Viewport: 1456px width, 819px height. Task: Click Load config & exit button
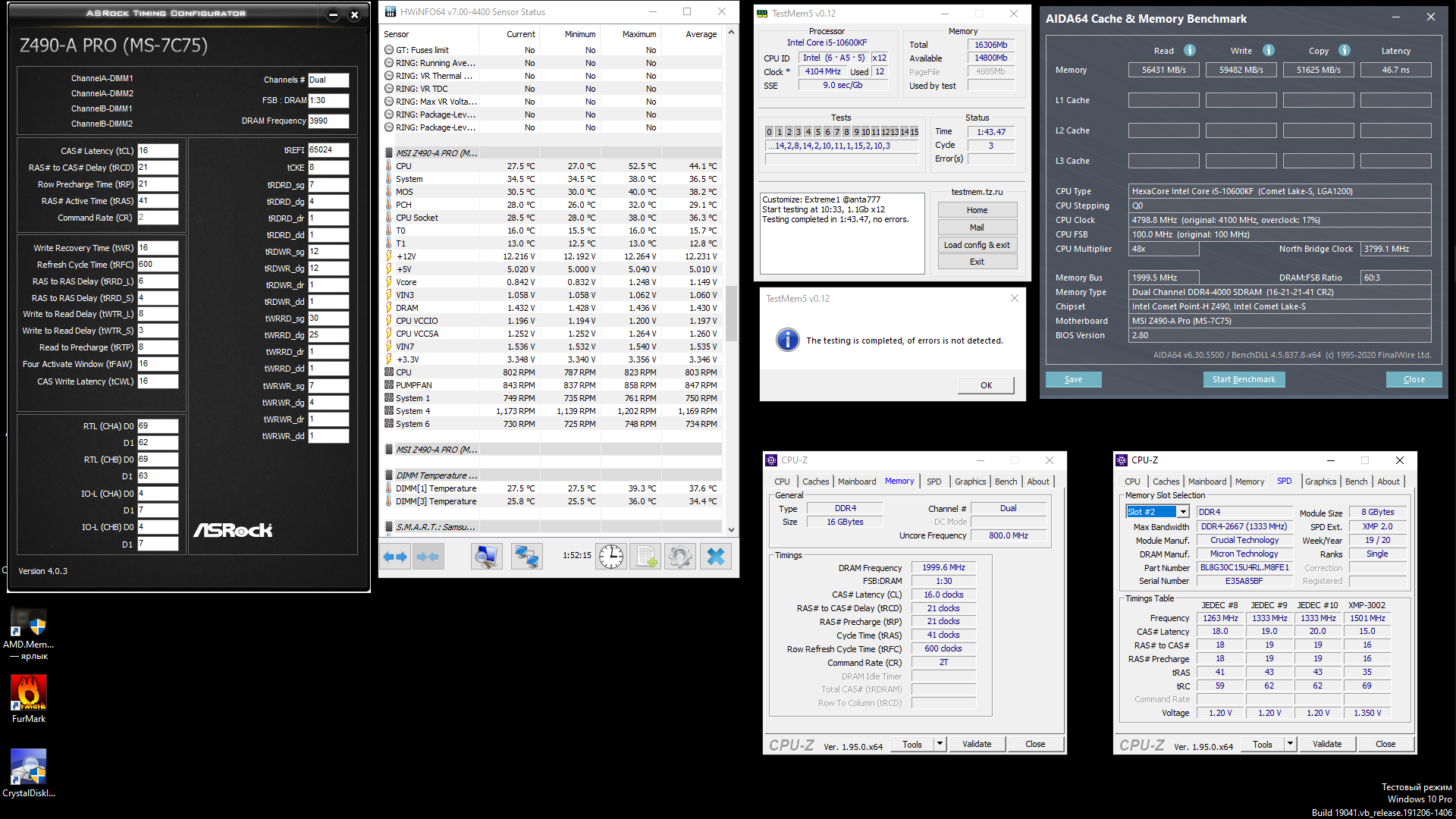click(977, 245)
